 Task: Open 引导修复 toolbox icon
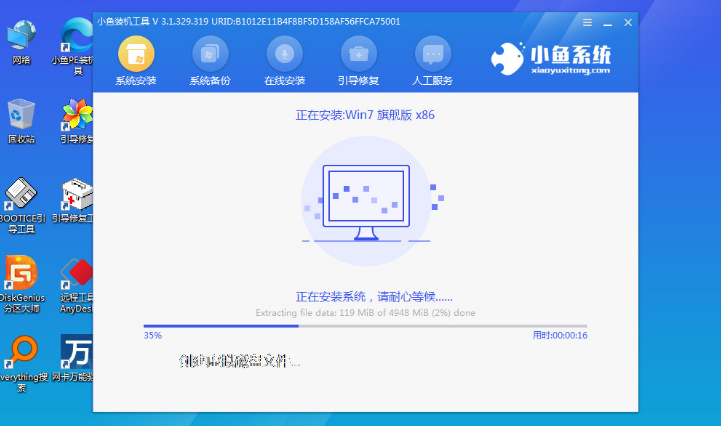pos(358,61)
